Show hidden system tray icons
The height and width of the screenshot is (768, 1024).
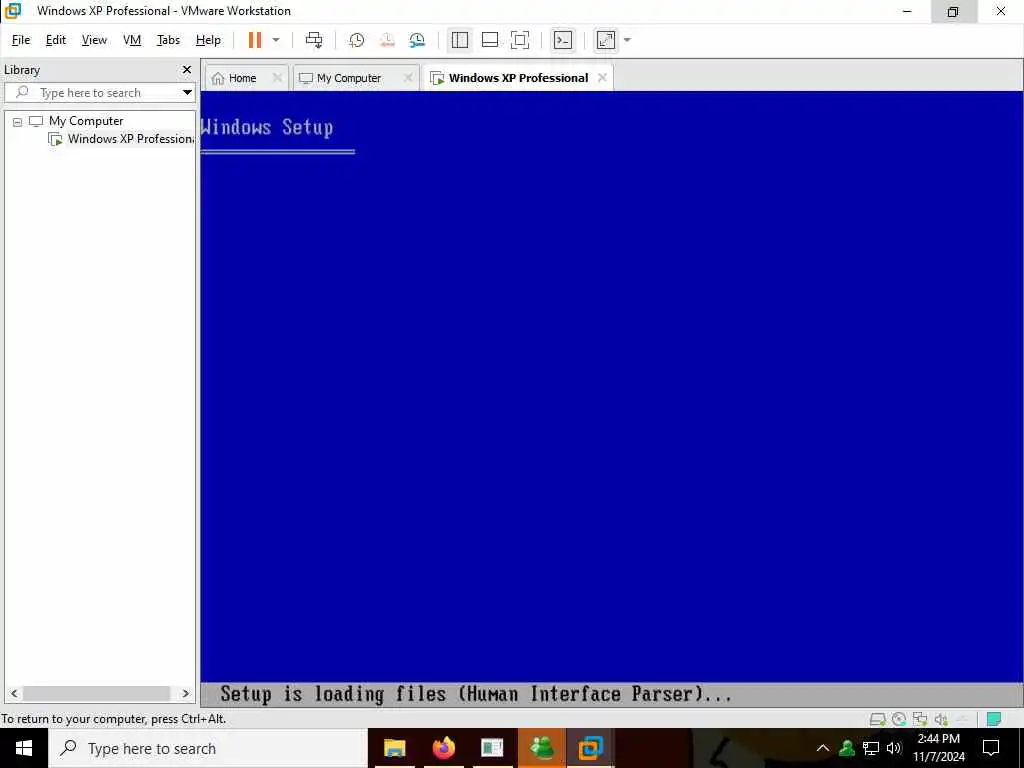(823, 748)
